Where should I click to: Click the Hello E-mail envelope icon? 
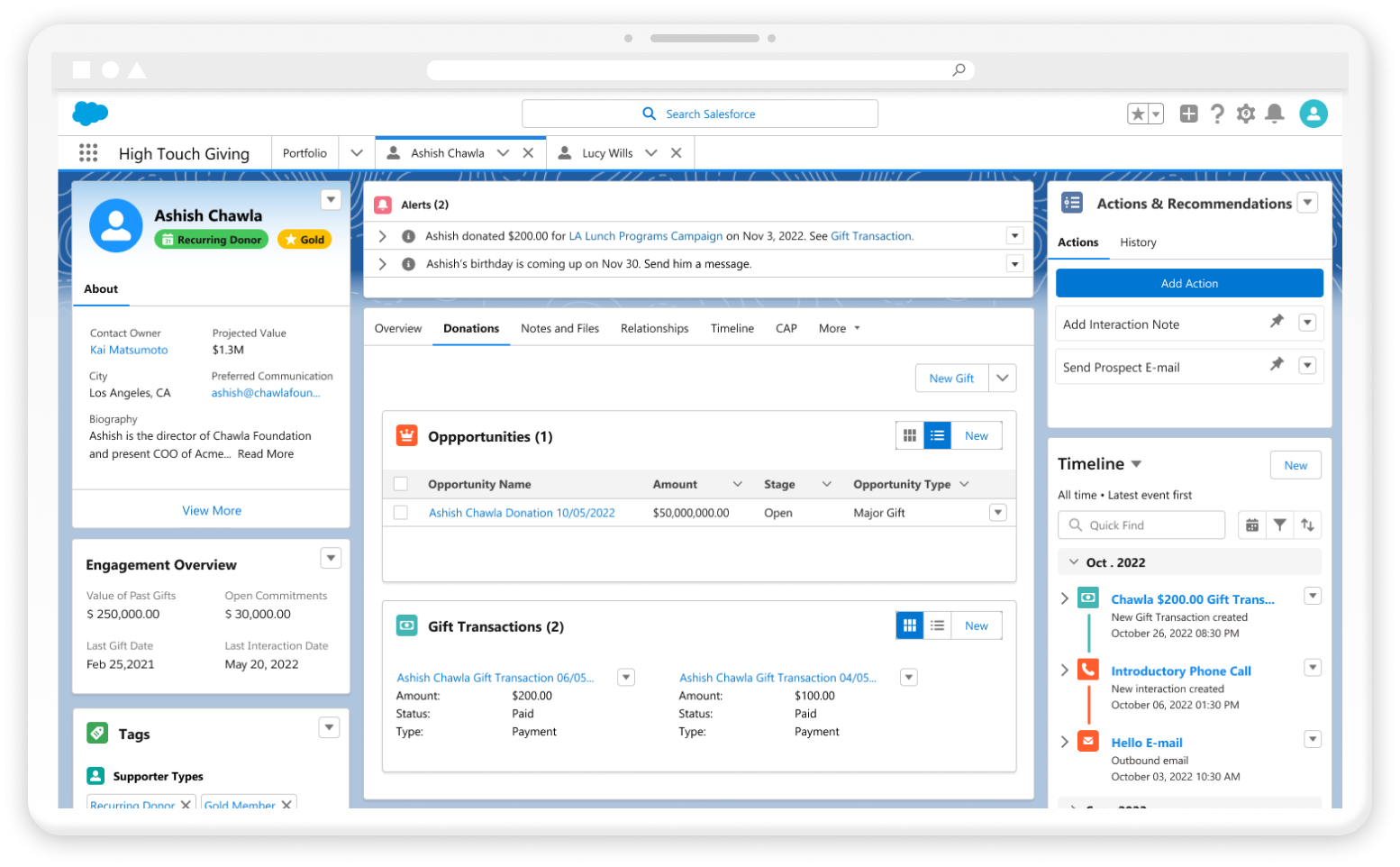[1088, 742]
